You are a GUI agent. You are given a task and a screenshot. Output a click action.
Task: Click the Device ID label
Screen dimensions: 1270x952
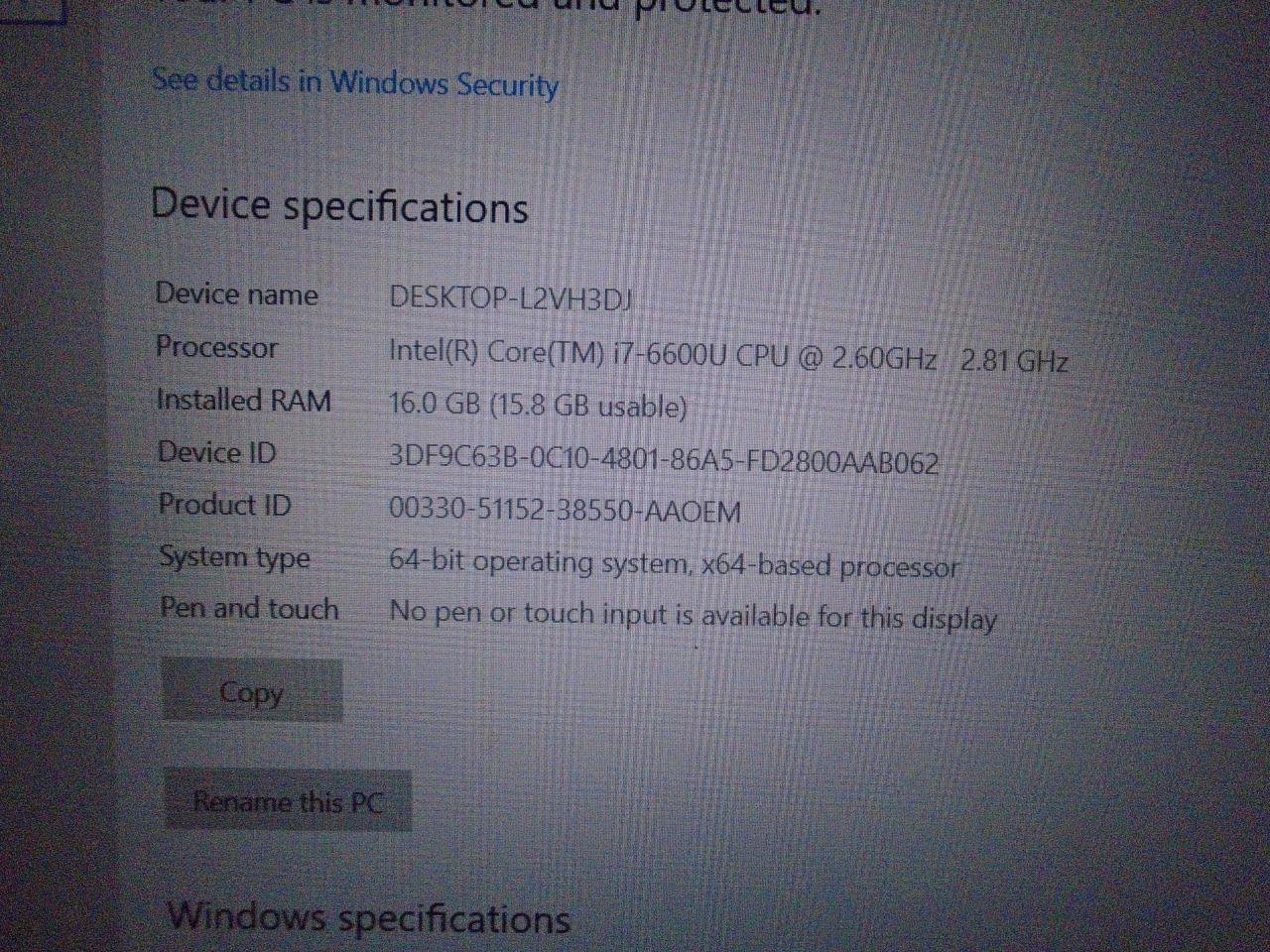pos(216,452)
